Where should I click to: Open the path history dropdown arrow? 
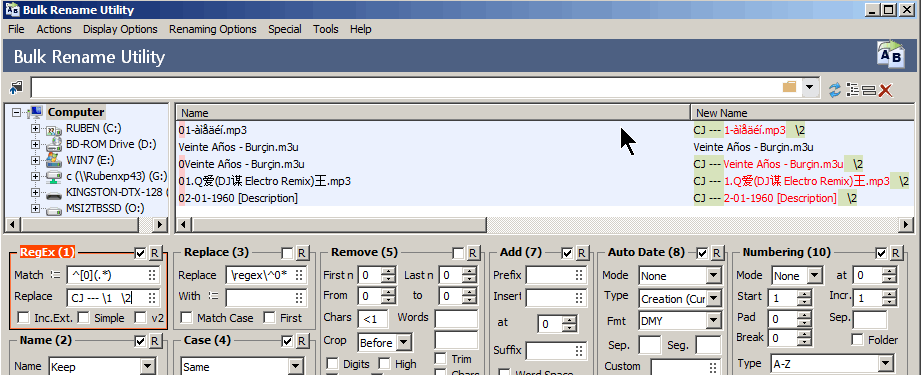tap(811, 88)
